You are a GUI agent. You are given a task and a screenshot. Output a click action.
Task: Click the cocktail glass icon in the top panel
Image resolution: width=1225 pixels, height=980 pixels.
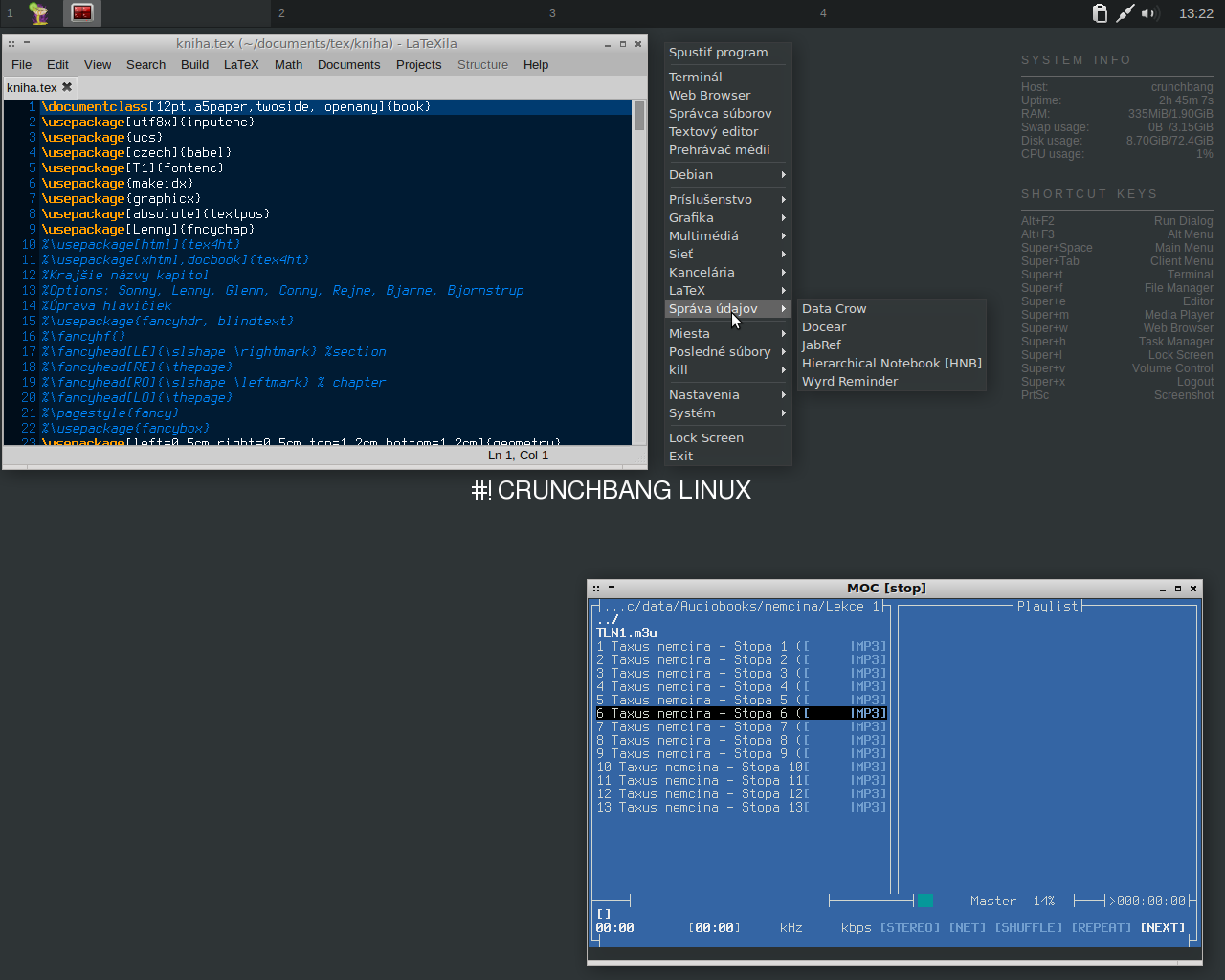[x=38, y=13]
